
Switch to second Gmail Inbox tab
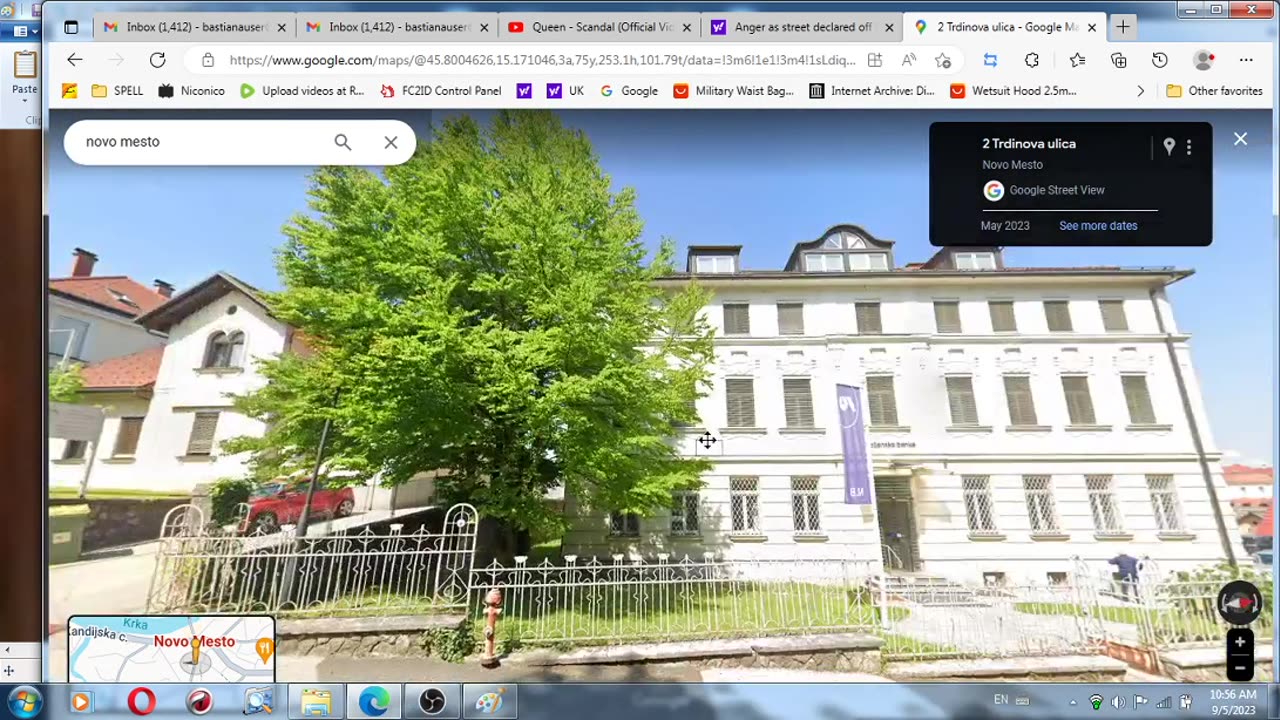395,27
